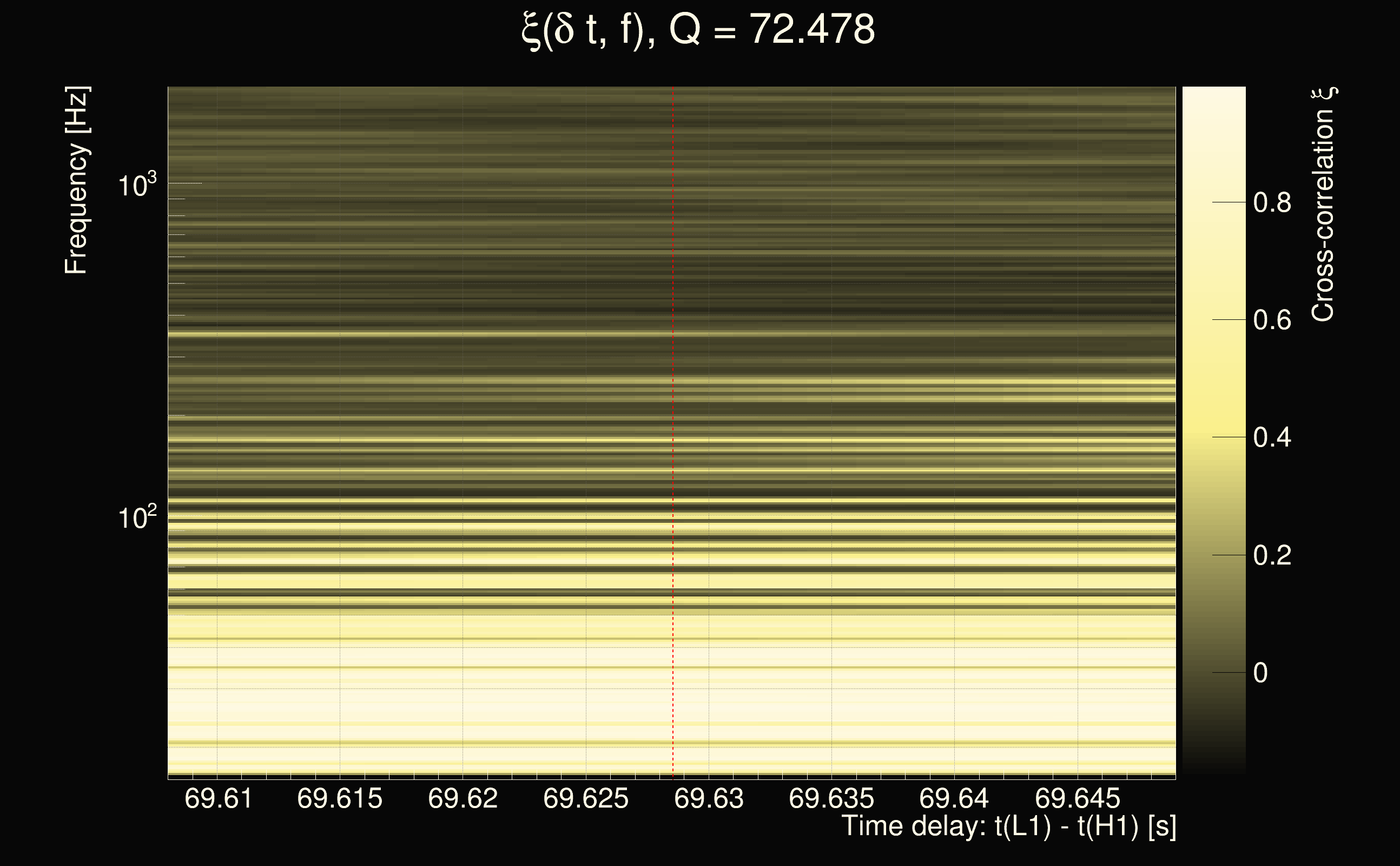Click the Cross-correlation ξ colorbar label

tap(1323, 205)
